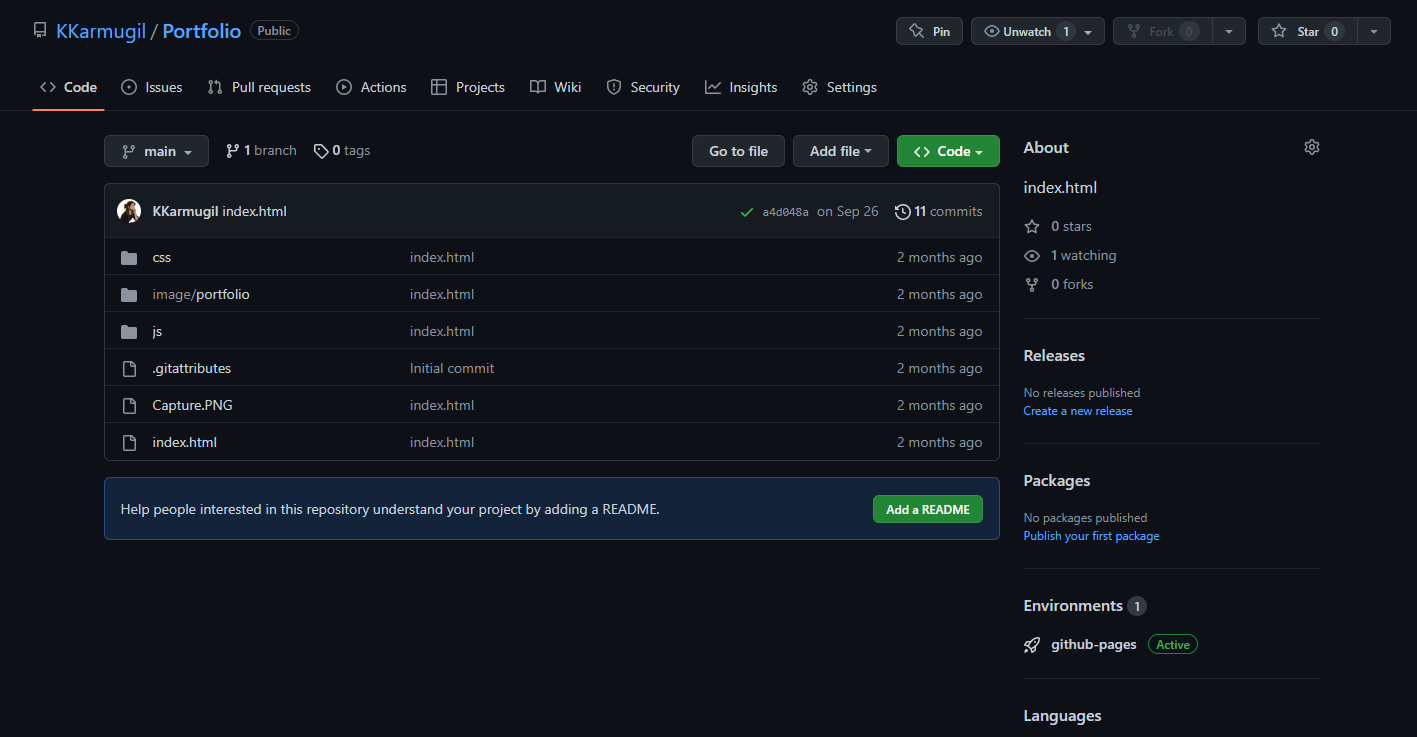The image size is (1417, 737).
Task: Click the branch icon beside 1 branch
Action: click(x=233, y=151)
